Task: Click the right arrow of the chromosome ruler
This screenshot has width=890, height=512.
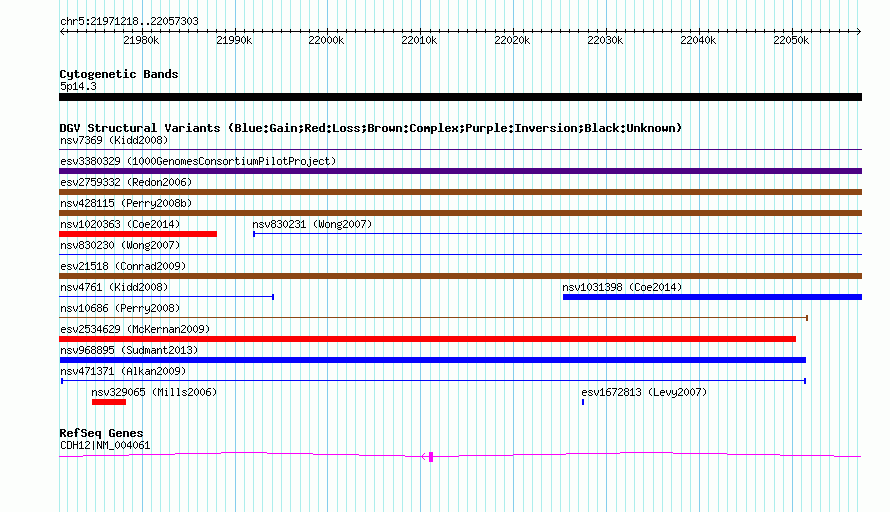Action: pyautogui.click(x=858, y=32)
